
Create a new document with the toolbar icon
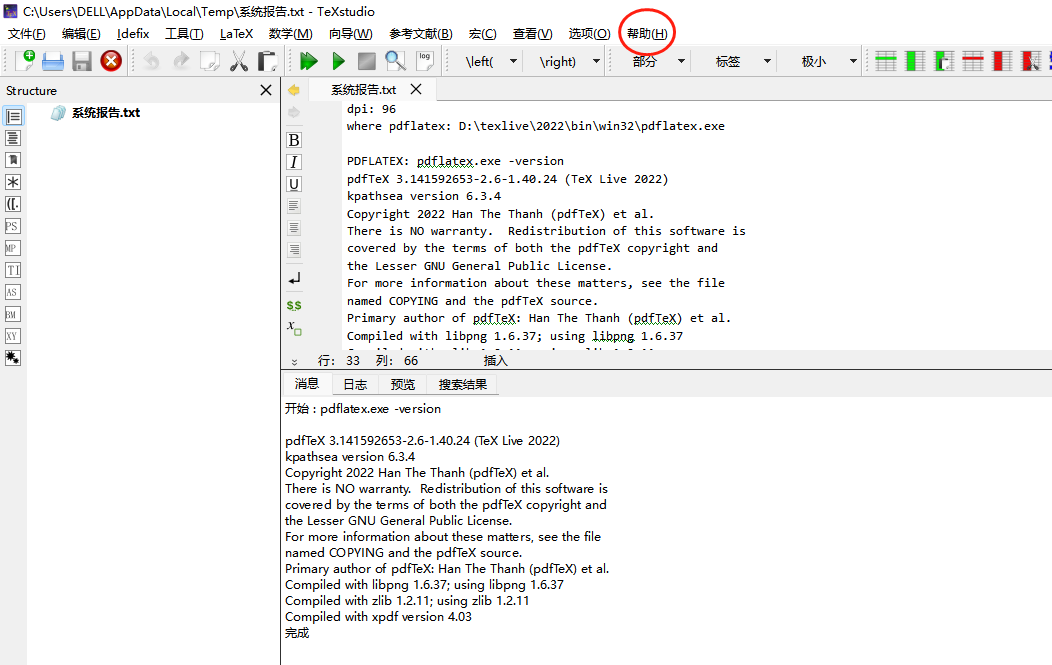click(x=25, y=61)
